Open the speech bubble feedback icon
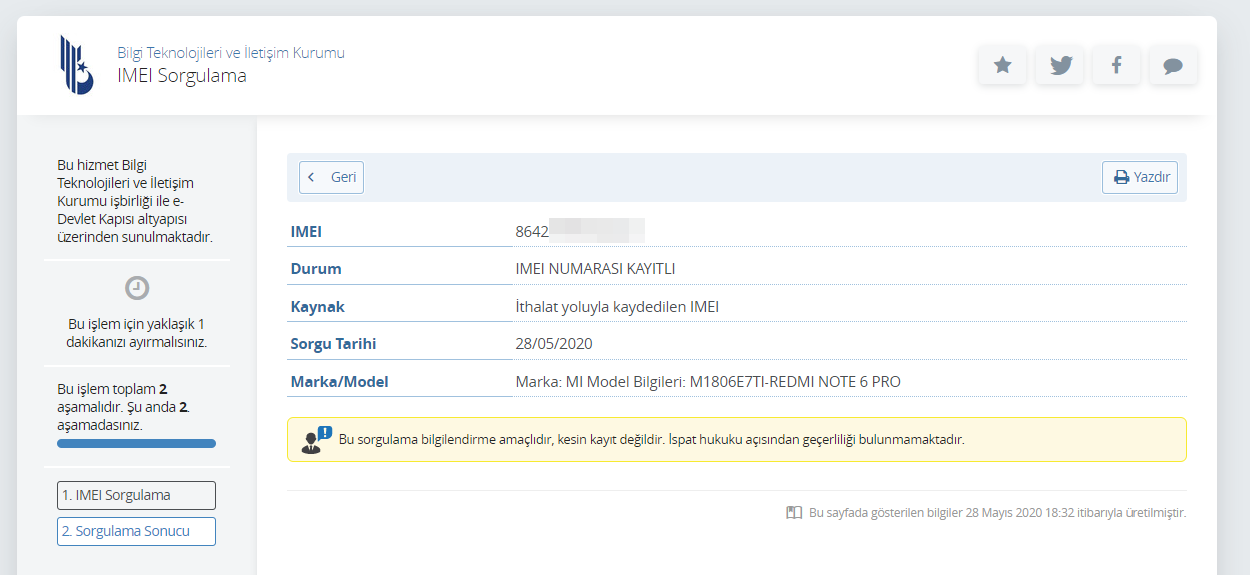This screenshot has height=575, width=1250. coord(1173,66)
